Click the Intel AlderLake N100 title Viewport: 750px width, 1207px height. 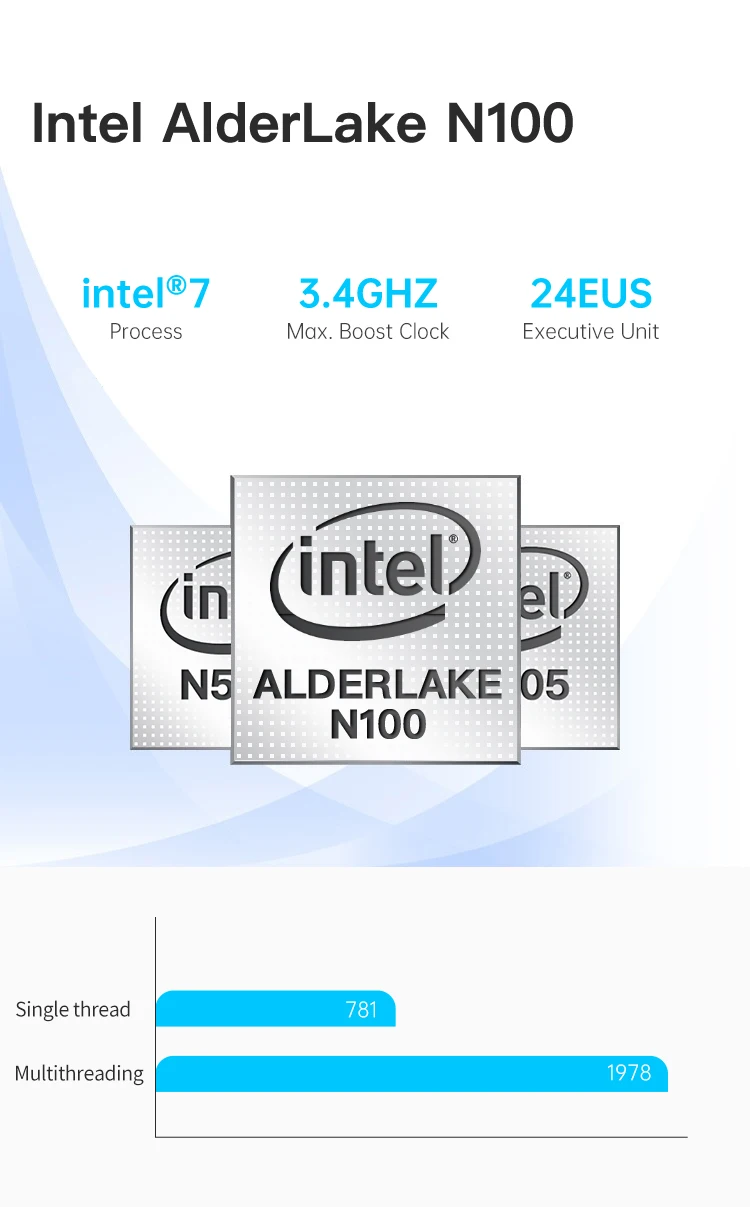[x=303, y=123]
